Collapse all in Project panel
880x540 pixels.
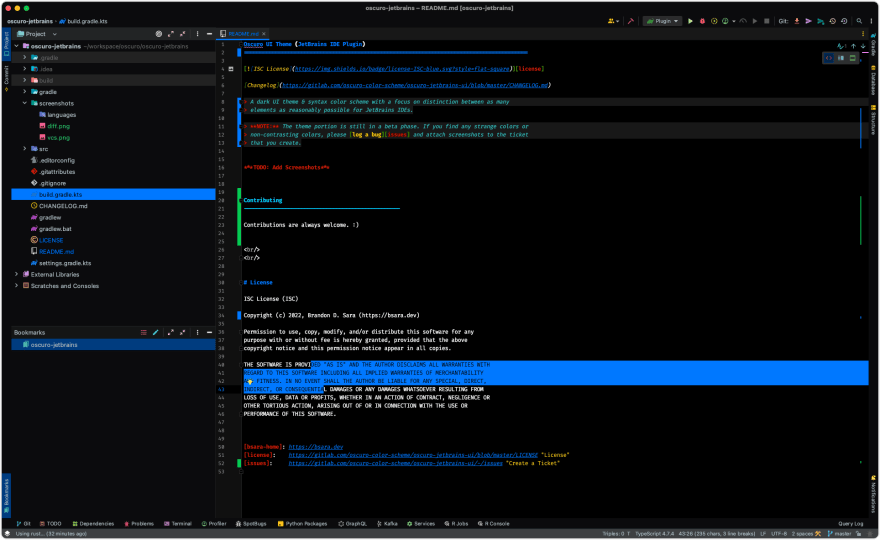point(182,34)
